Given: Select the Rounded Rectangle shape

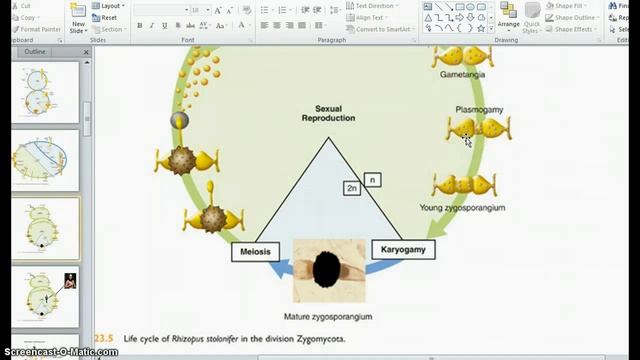Looking at the screenshot, I should [x=481, y=7].
